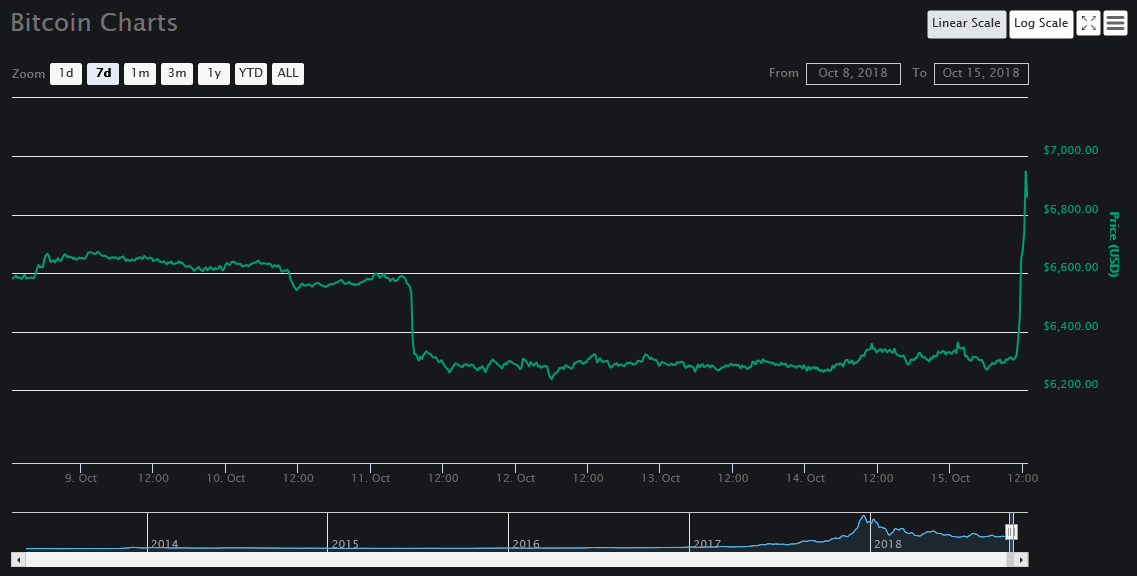The image size is (1137, 576).
Task: Click the 10. Oct date label
Action: tap(226, 478)
